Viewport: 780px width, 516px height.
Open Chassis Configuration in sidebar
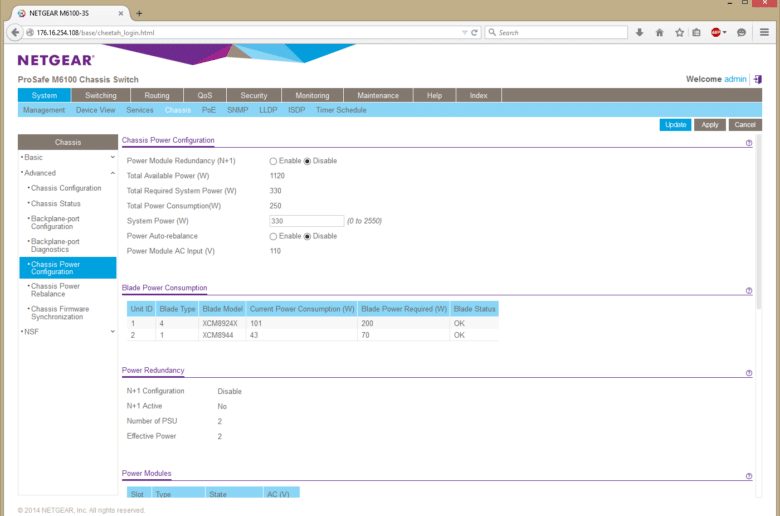click(66, 188)
